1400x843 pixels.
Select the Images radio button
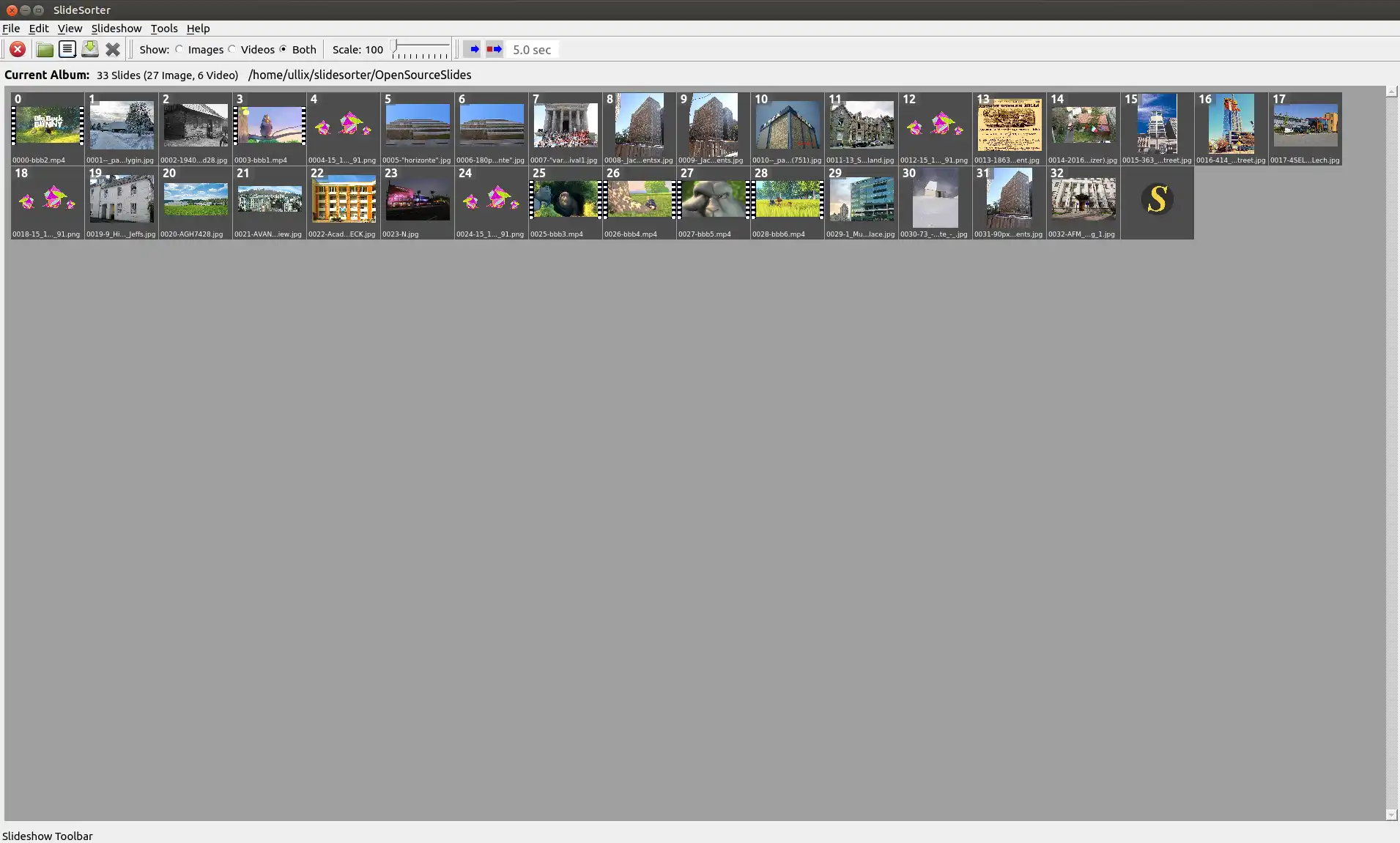[x=179, y=49]
